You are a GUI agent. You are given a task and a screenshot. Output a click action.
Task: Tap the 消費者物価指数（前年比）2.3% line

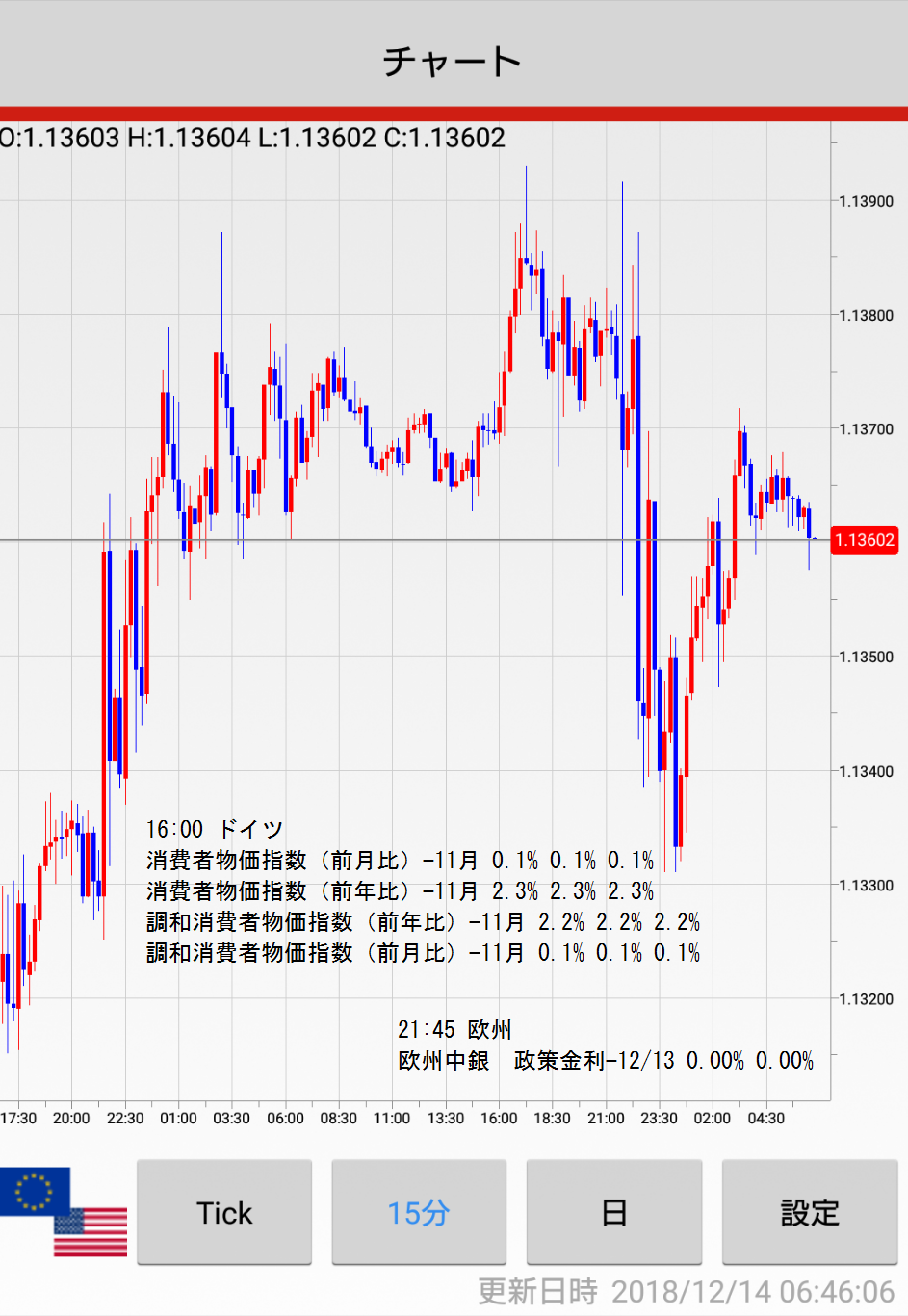(x=400, y=890)
